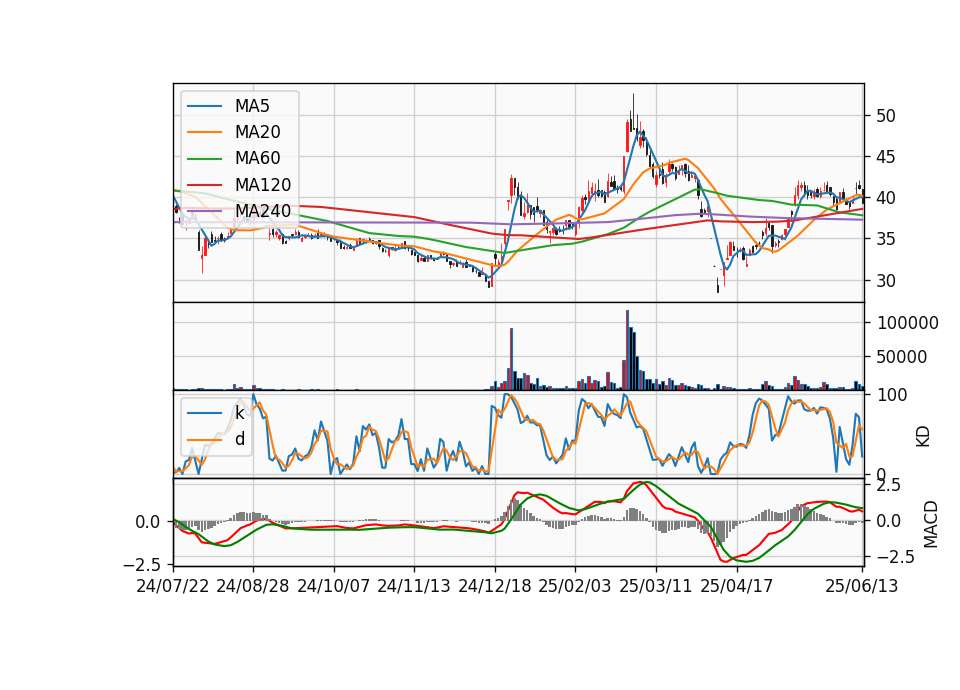Click the MA240 legend label
The height and width of the screenshot is (690, 960).
coord(263,211)
